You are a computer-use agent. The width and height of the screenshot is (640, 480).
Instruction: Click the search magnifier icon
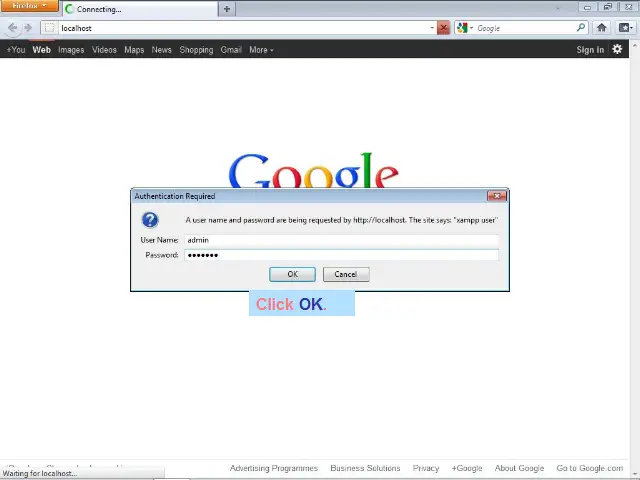(581, 28)
